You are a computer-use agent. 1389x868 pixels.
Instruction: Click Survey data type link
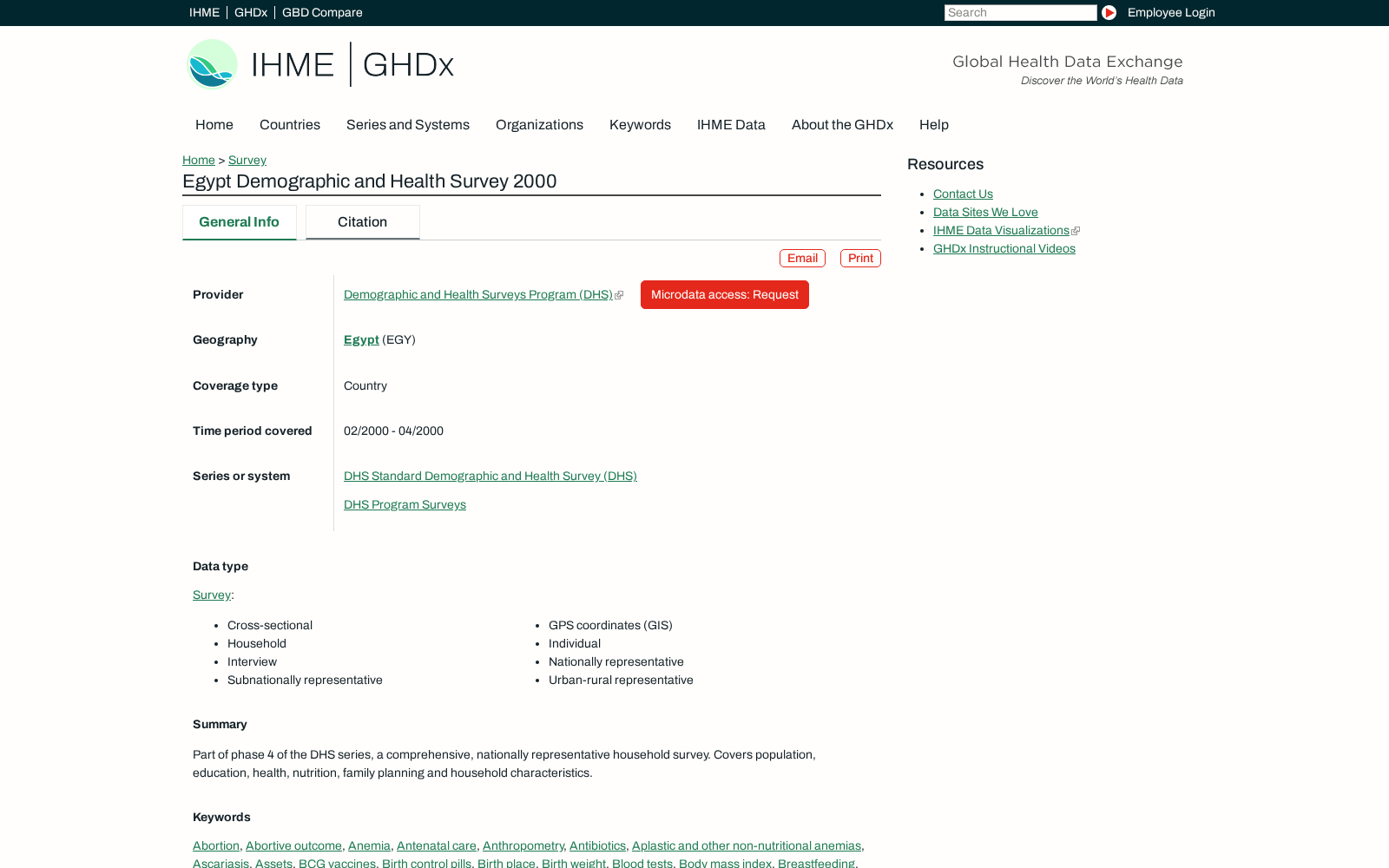(212, 595)
